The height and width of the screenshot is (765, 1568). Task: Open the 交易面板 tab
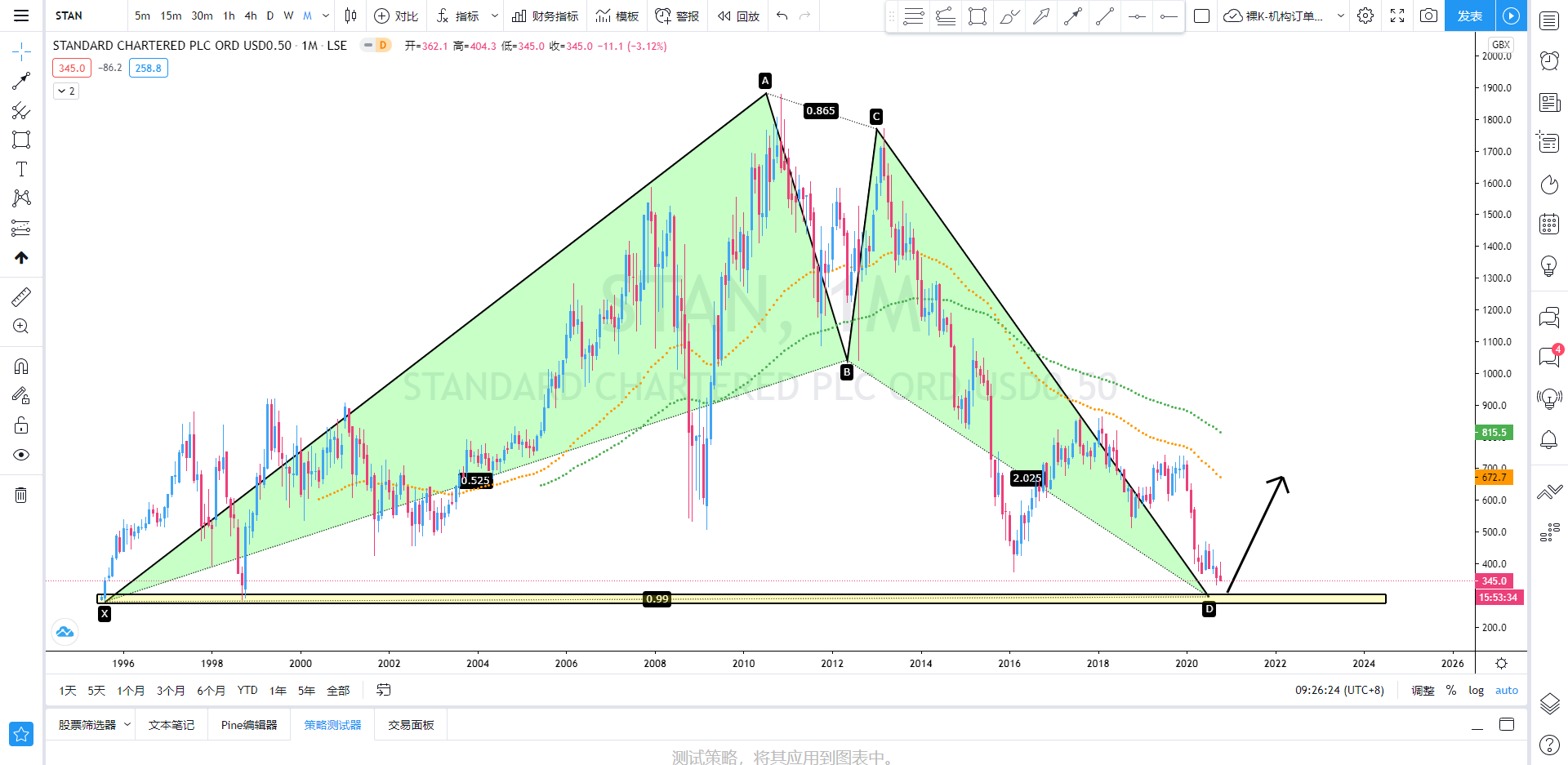pos(411,725)
